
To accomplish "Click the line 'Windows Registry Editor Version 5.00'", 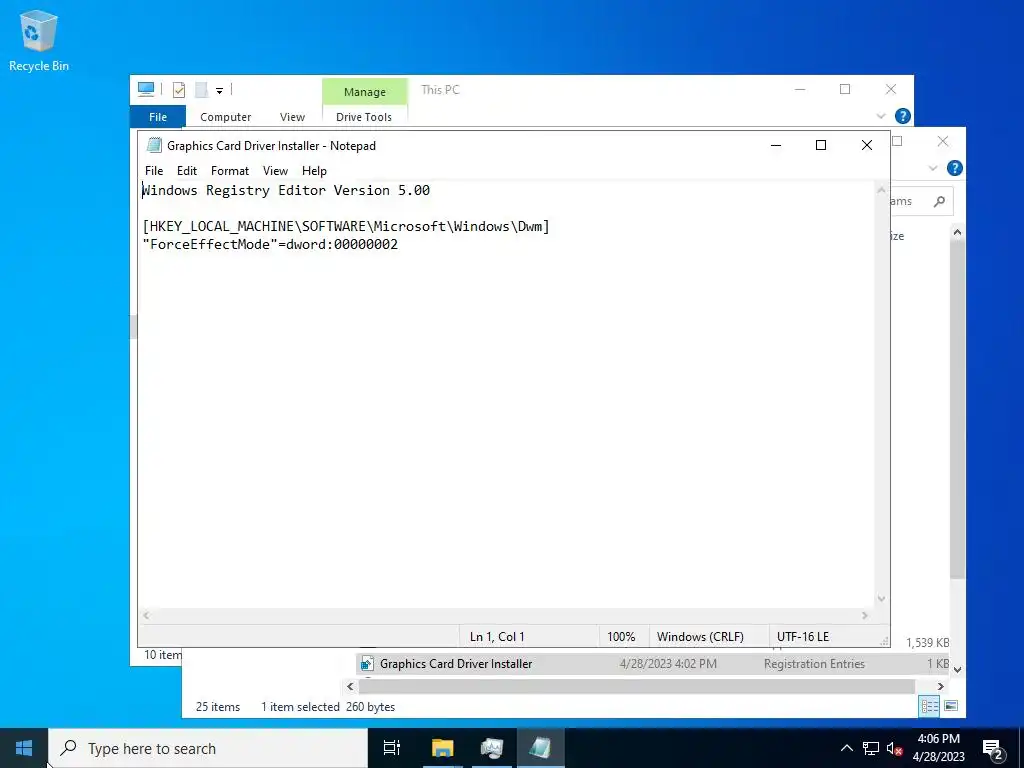I will coord(286,190).
